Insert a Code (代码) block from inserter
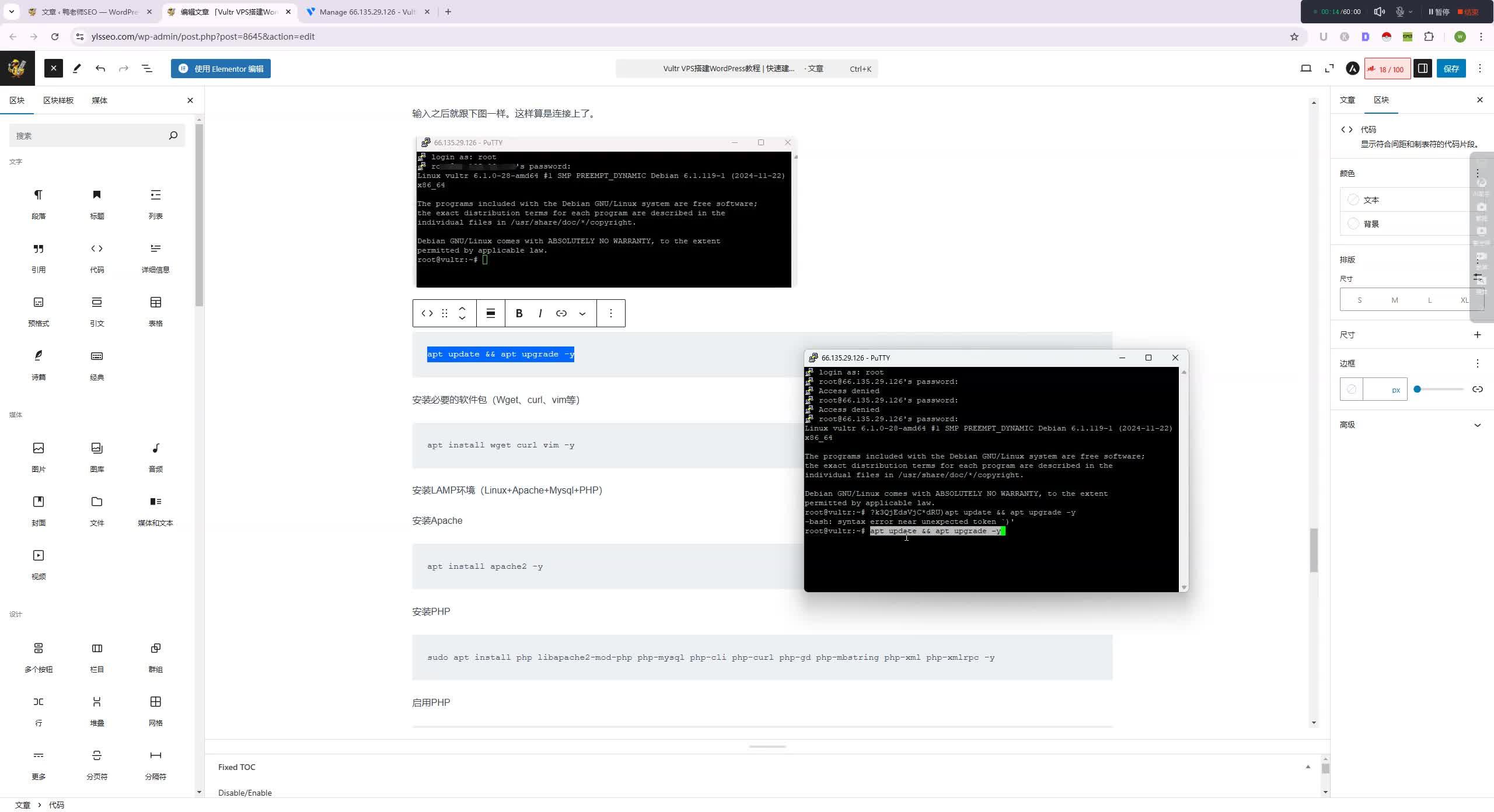Screen dimensions: 1494x812 click(97, 257)
